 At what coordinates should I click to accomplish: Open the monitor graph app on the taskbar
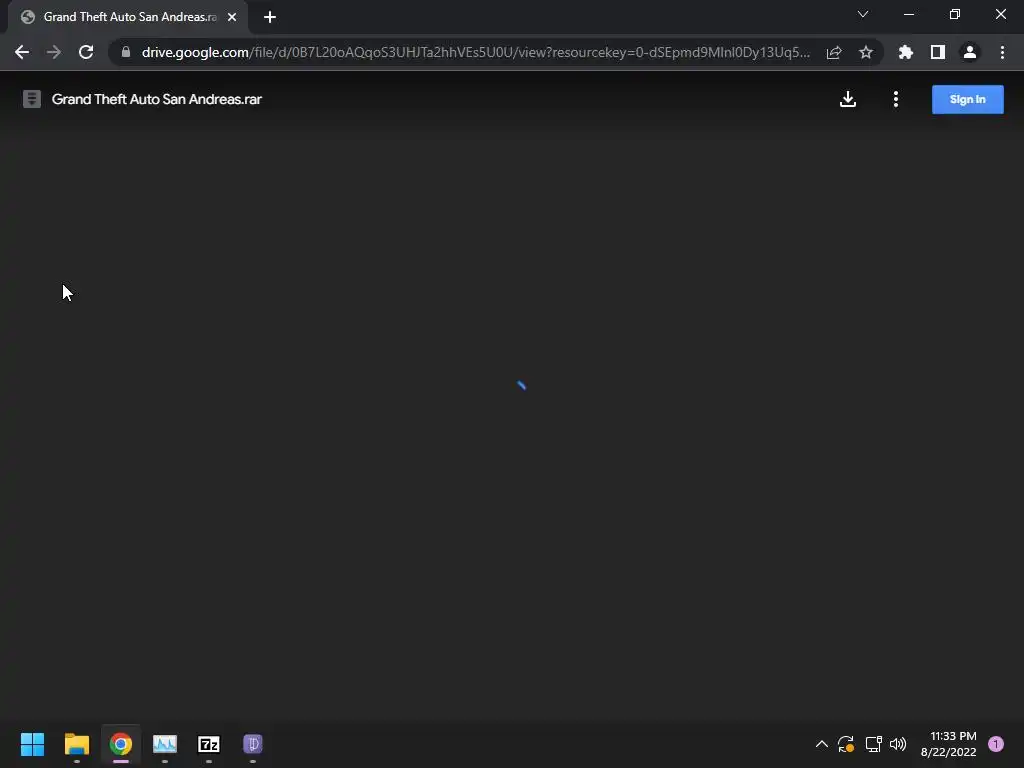point(165,744)
